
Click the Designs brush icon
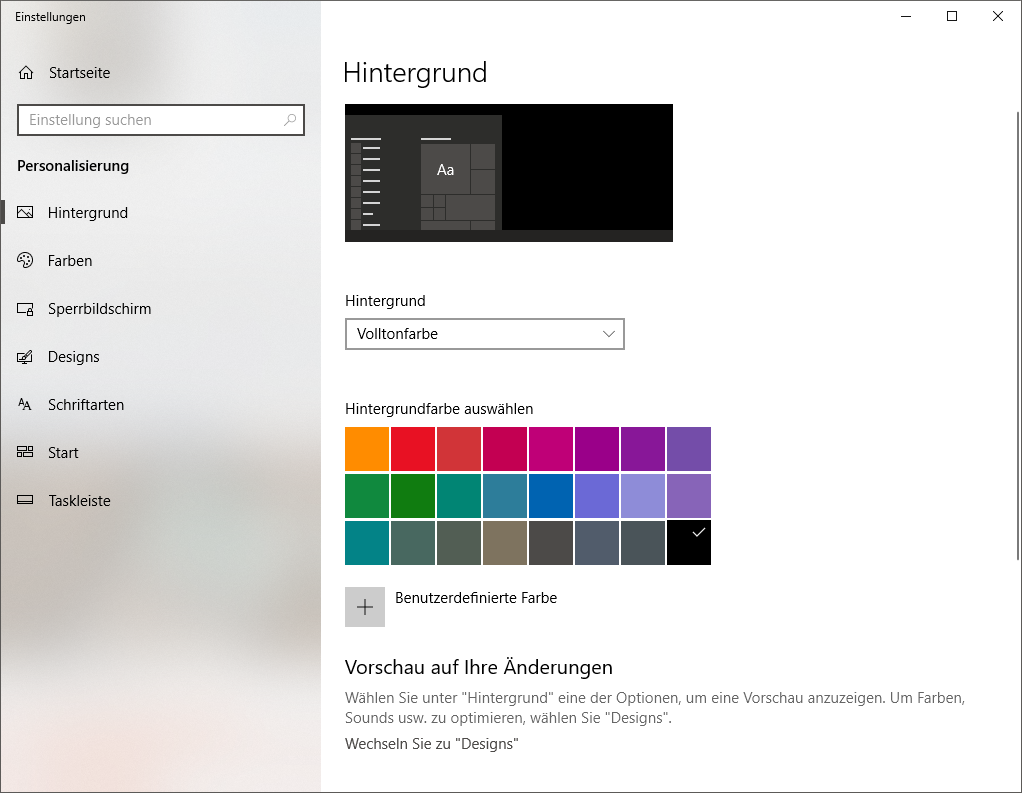25,356
